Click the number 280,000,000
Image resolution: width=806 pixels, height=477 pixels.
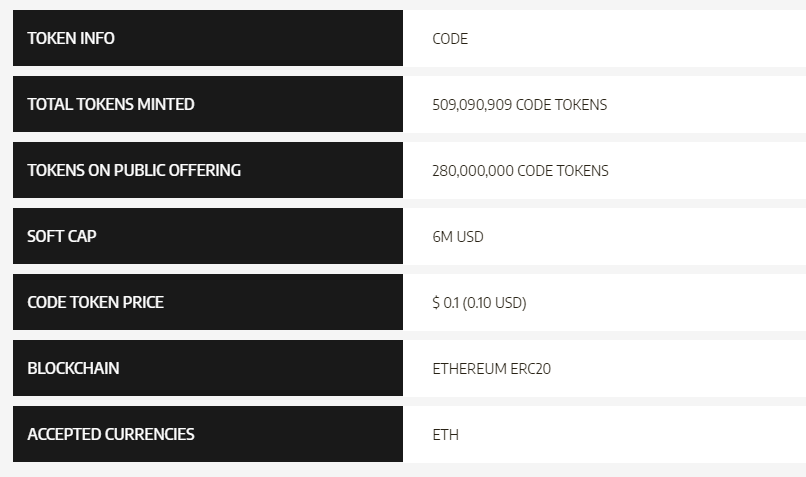point(473,171)
